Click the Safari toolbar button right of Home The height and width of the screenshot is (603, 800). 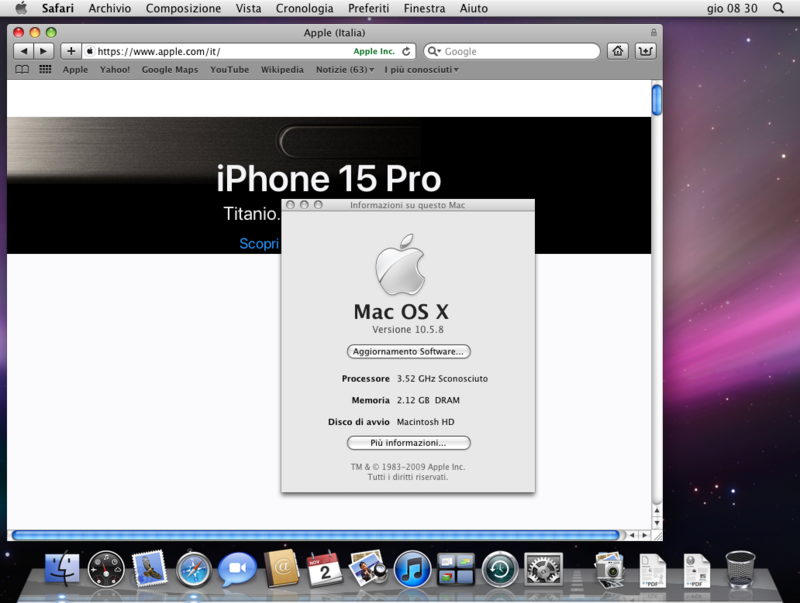[645, 51]
